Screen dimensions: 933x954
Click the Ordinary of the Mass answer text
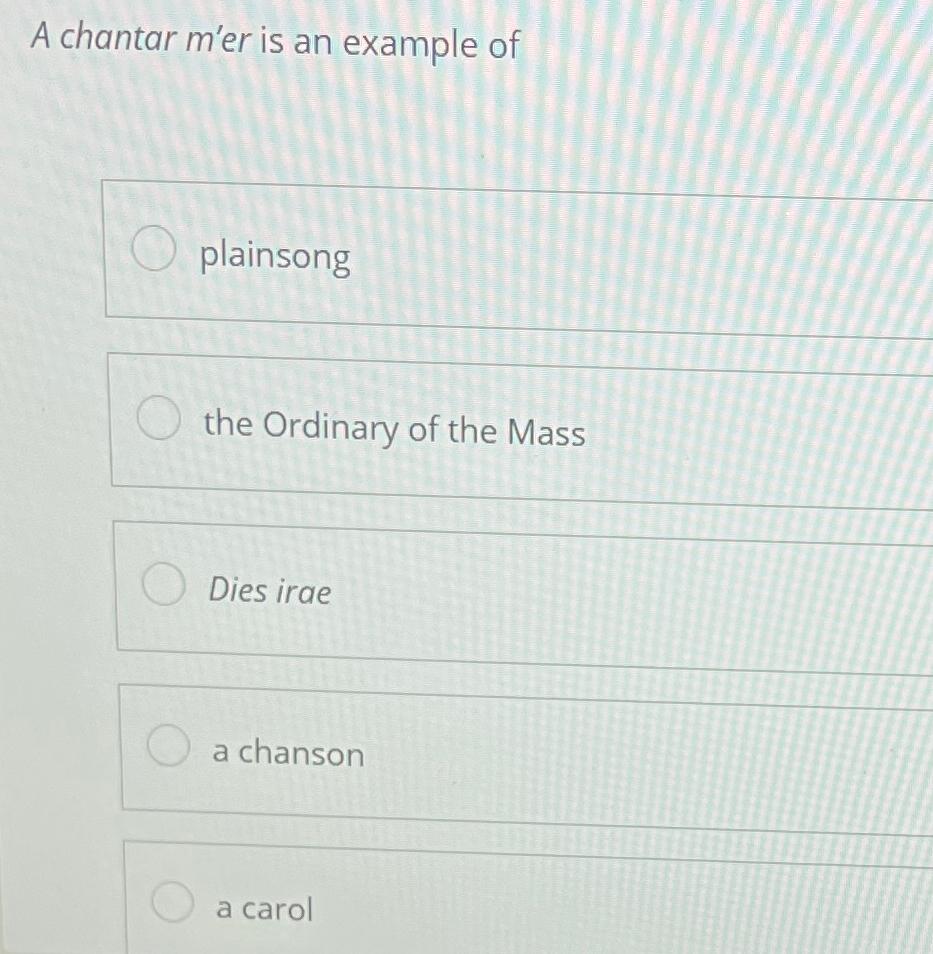(x=394, y=430)
